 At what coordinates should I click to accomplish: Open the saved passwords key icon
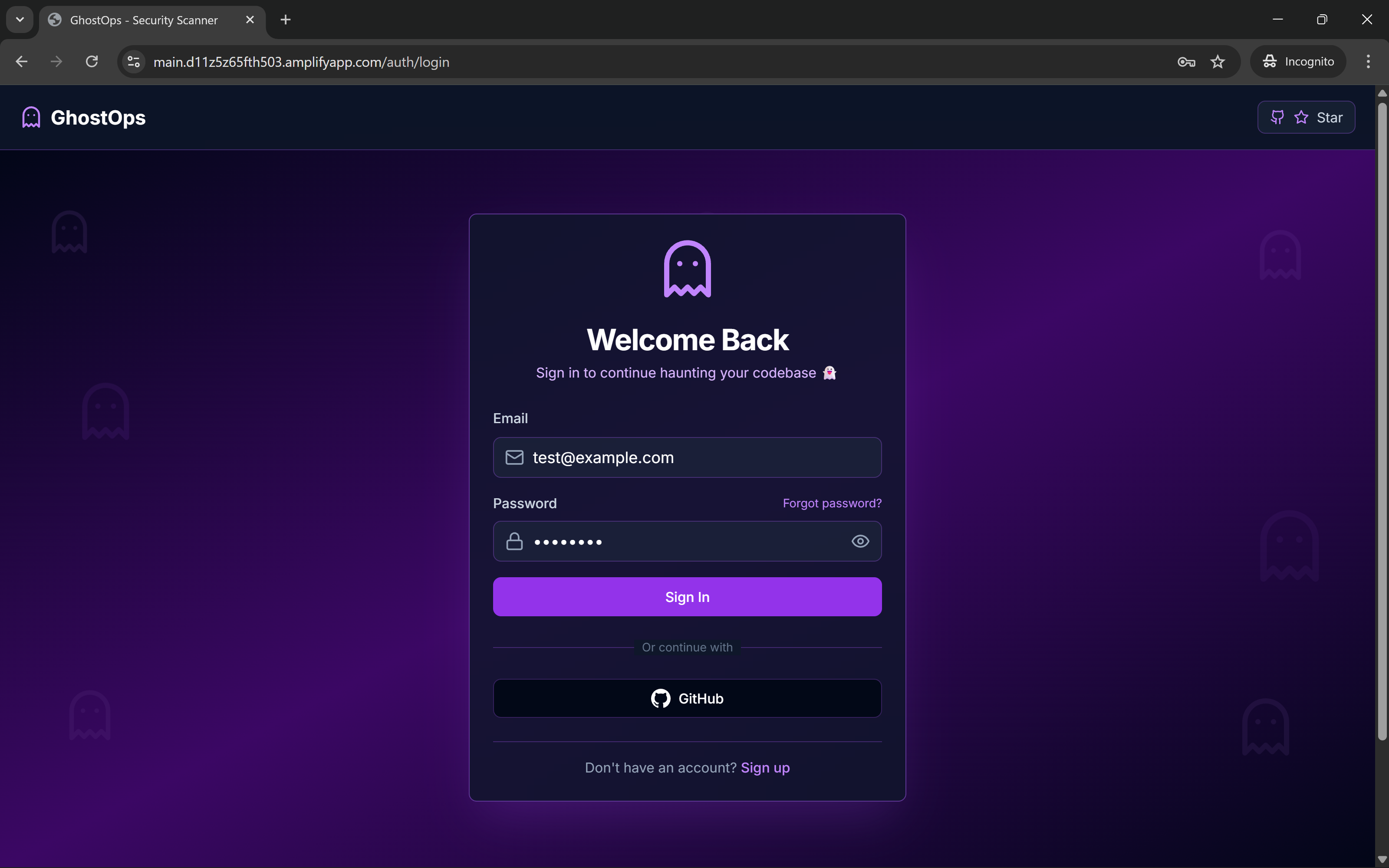coord(1186,62)
